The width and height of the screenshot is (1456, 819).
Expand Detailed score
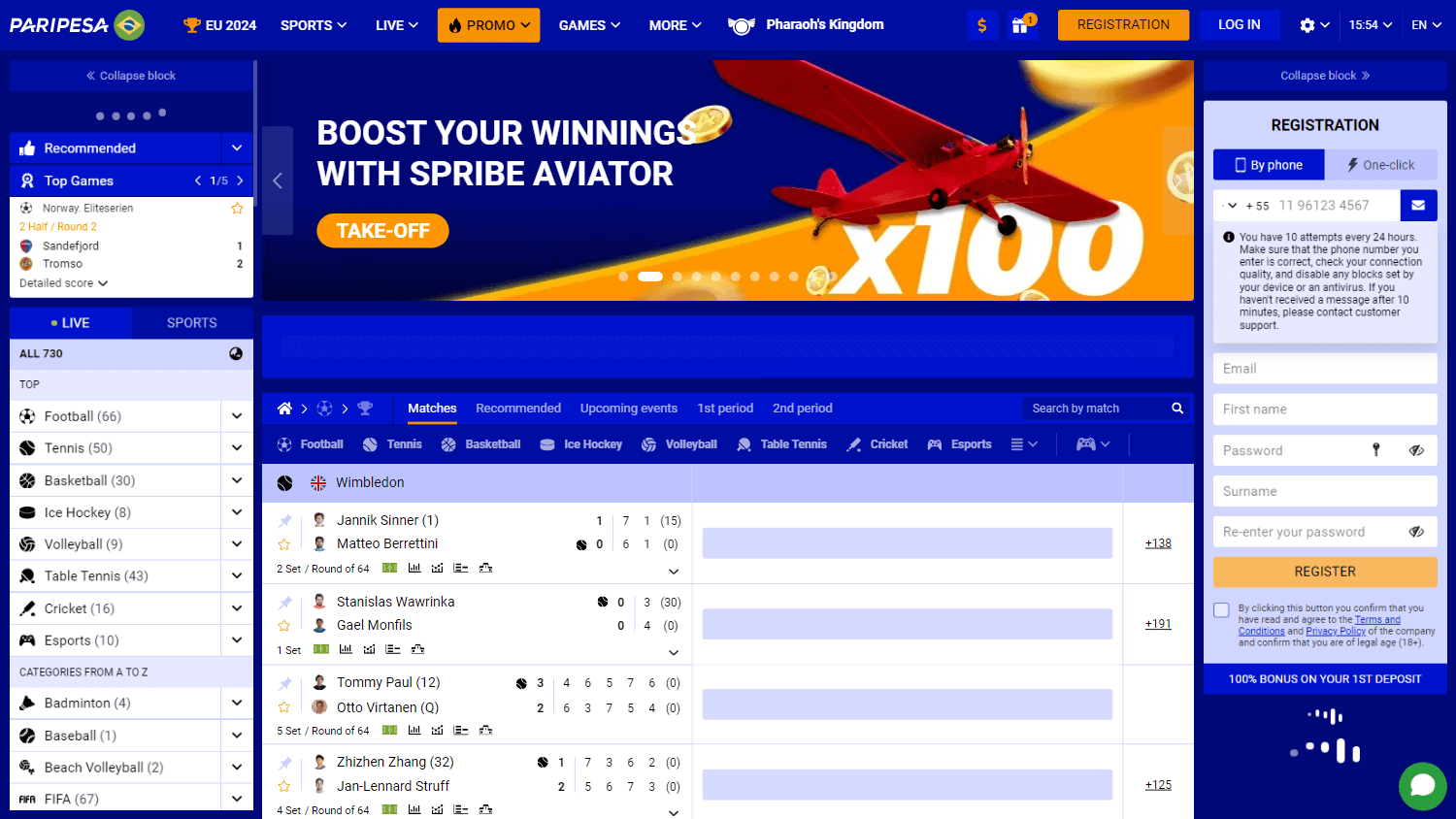click(63, 283)
